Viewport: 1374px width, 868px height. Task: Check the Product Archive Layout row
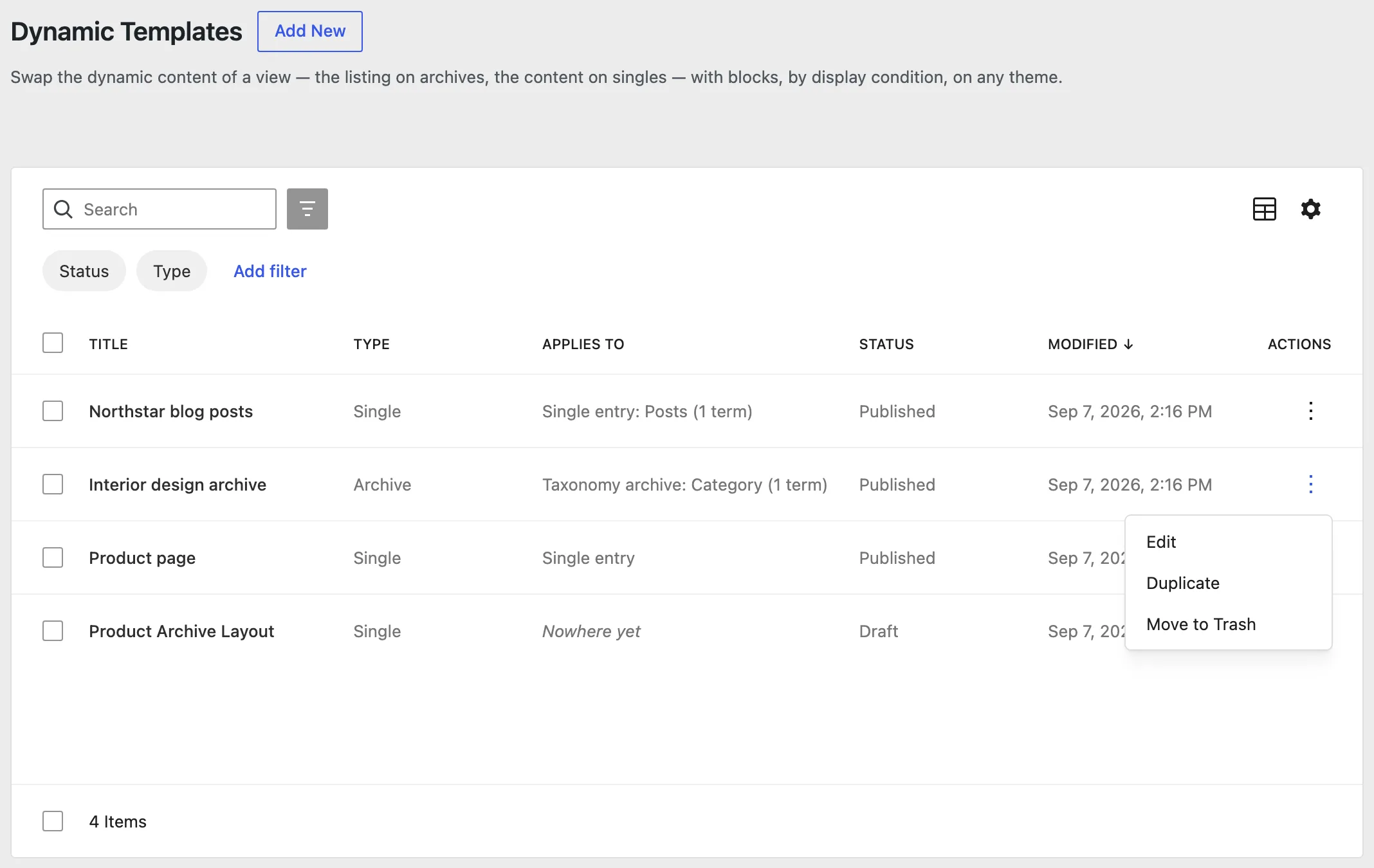tap(53, 631)
